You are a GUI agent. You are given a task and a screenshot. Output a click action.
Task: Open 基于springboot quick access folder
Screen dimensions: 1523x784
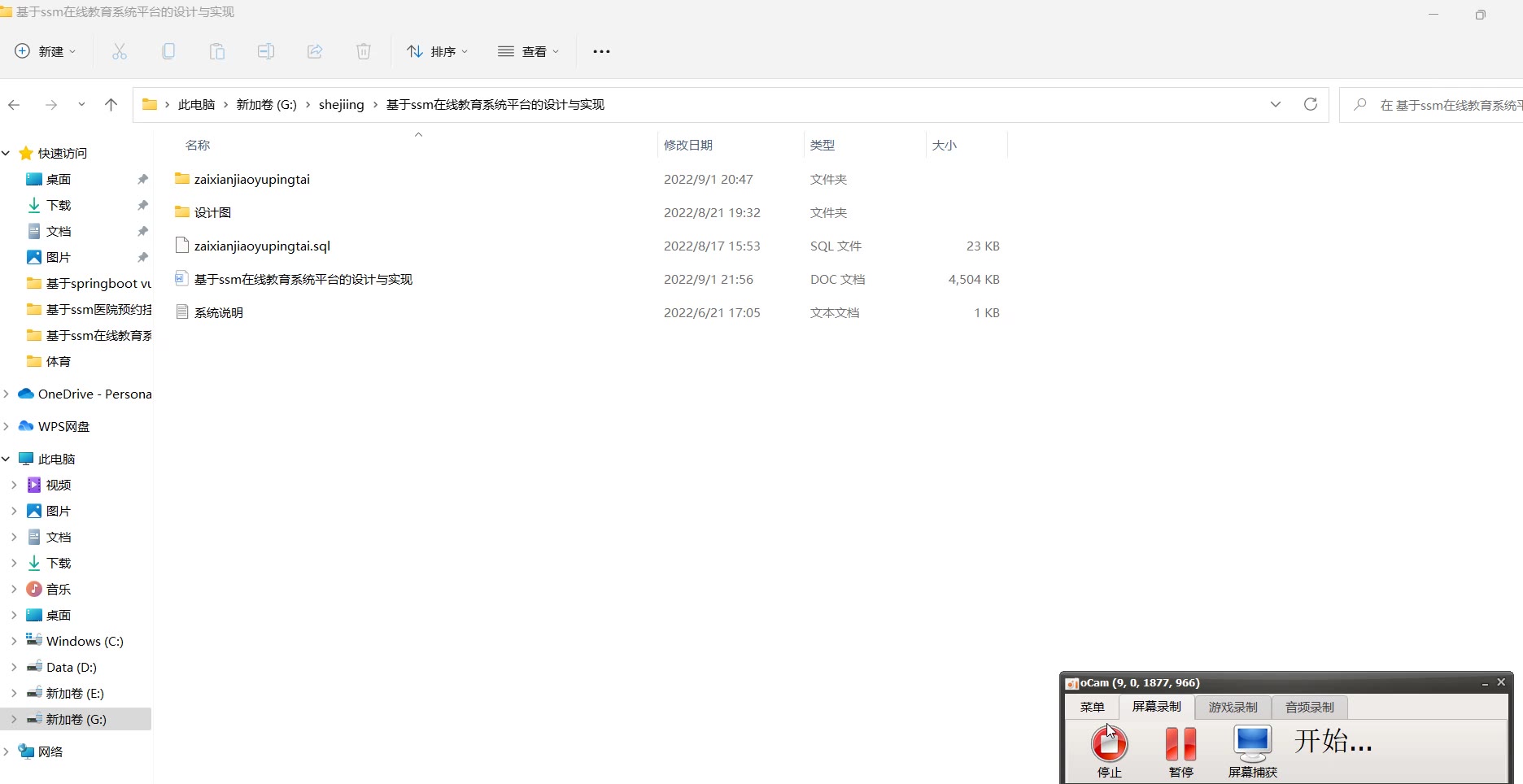pyautogui.click(x=89, y=283)
